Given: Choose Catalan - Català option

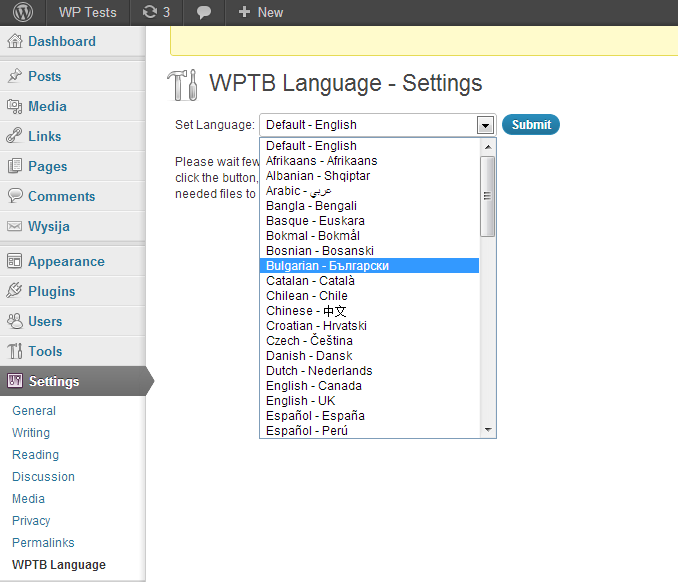Looking at the screenshot, I should click(369, 281).
